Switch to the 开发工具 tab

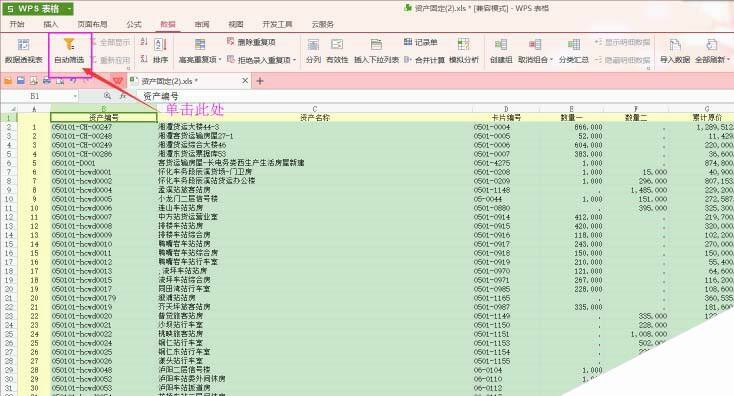[277, 24]
